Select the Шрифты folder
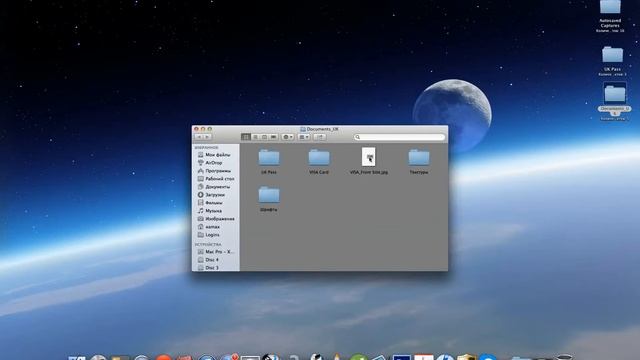The image size is (640, 360). pos(269,195)
